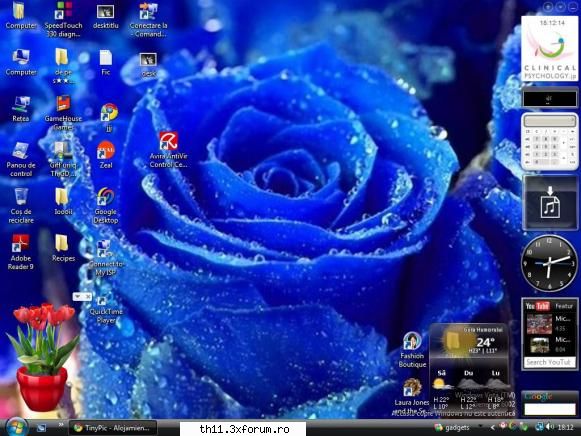581x436 pixels.
Task: Open the Recipes folder
Action: click(x=63, y=248)
